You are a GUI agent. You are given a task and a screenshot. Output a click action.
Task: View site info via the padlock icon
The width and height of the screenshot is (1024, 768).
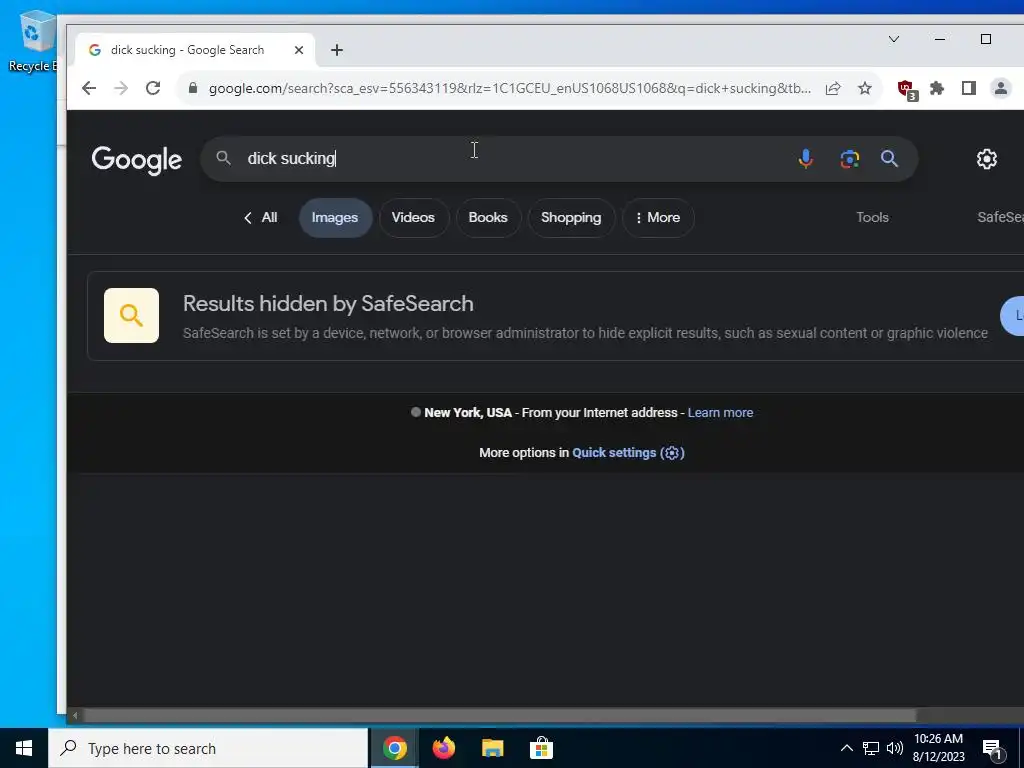193,88
